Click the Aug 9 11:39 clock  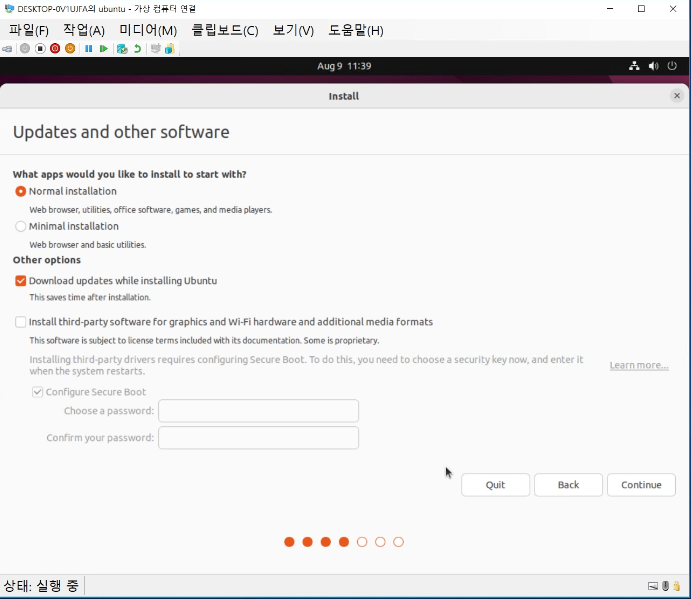[x=344, y=66]
